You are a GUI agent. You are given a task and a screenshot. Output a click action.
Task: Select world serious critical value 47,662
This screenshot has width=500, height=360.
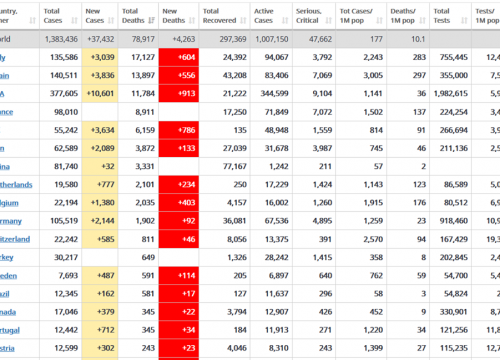point(320,39)
